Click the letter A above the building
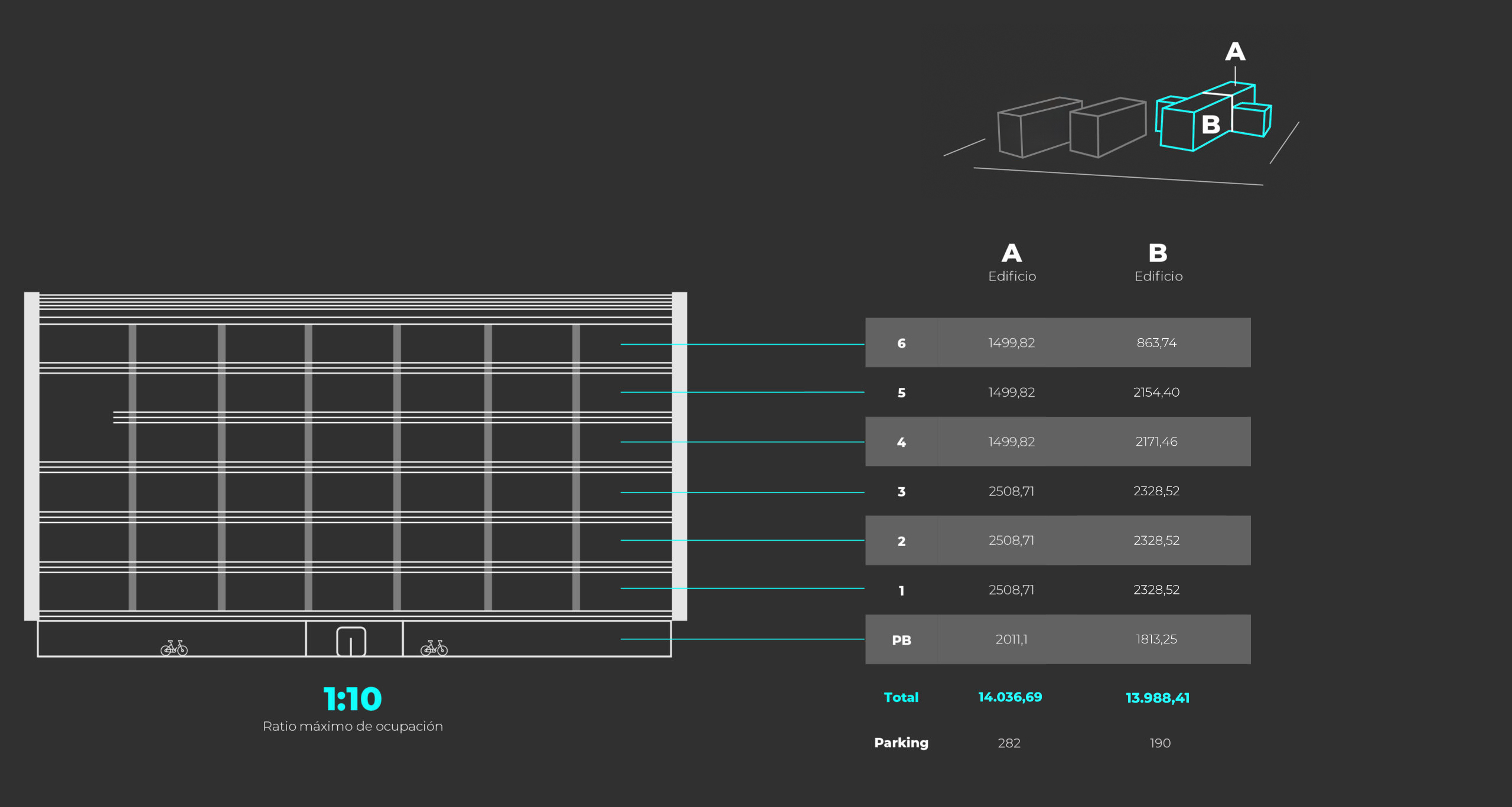 click(x=1235, y=52)
